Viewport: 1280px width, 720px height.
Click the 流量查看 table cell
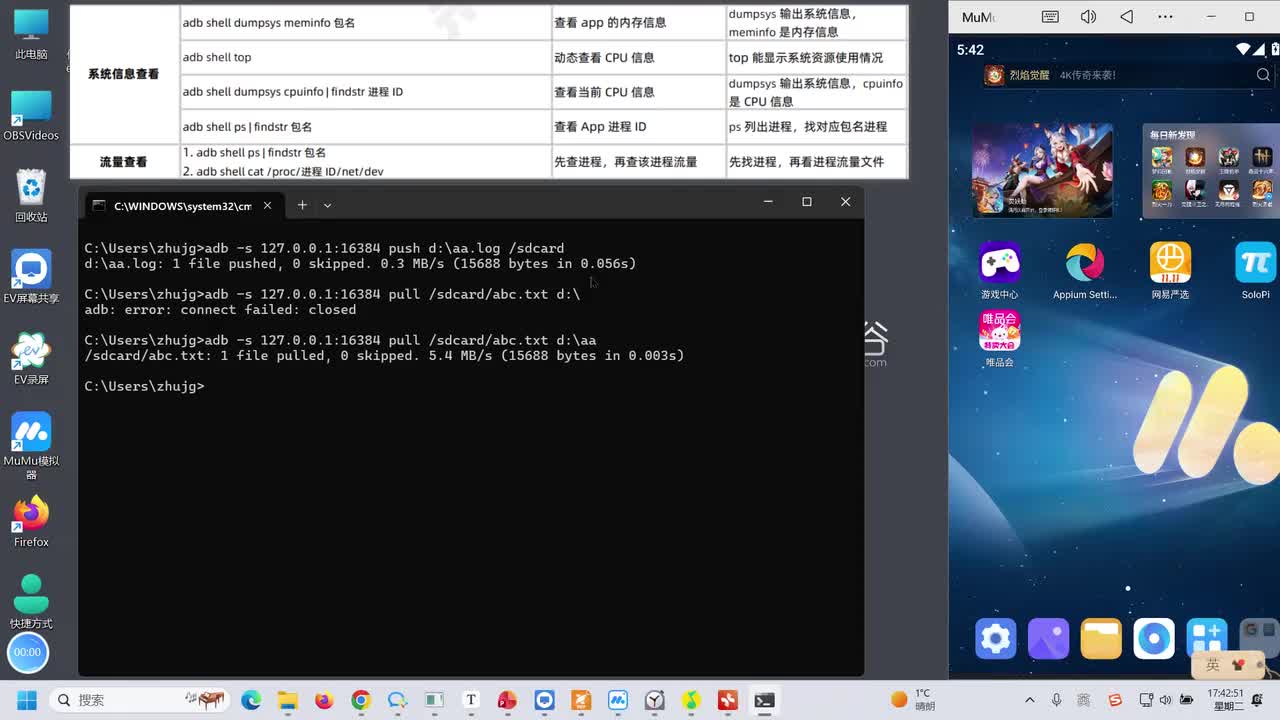[123, 162]
